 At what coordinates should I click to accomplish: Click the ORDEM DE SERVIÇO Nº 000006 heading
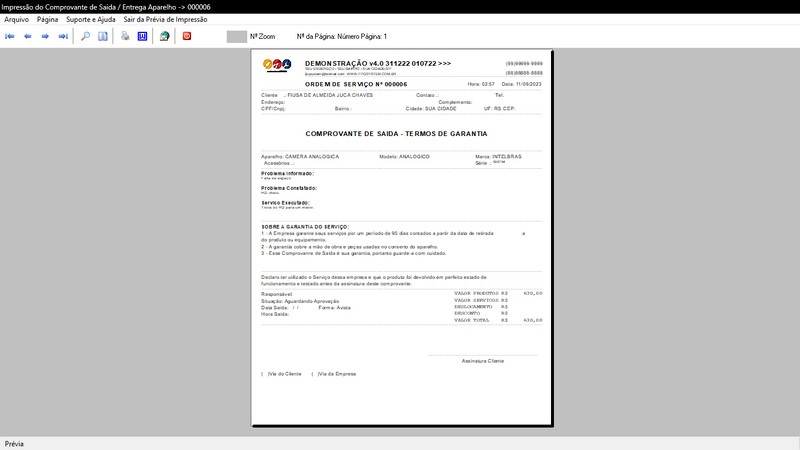coord(356,84)
